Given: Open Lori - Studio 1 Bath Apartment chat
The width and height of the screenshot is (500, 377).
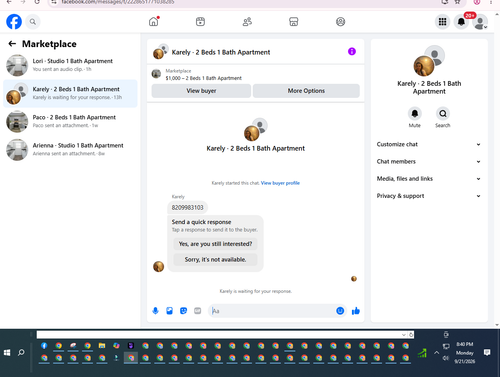Looking at the screenshot, I should click(x=70, y=65).
